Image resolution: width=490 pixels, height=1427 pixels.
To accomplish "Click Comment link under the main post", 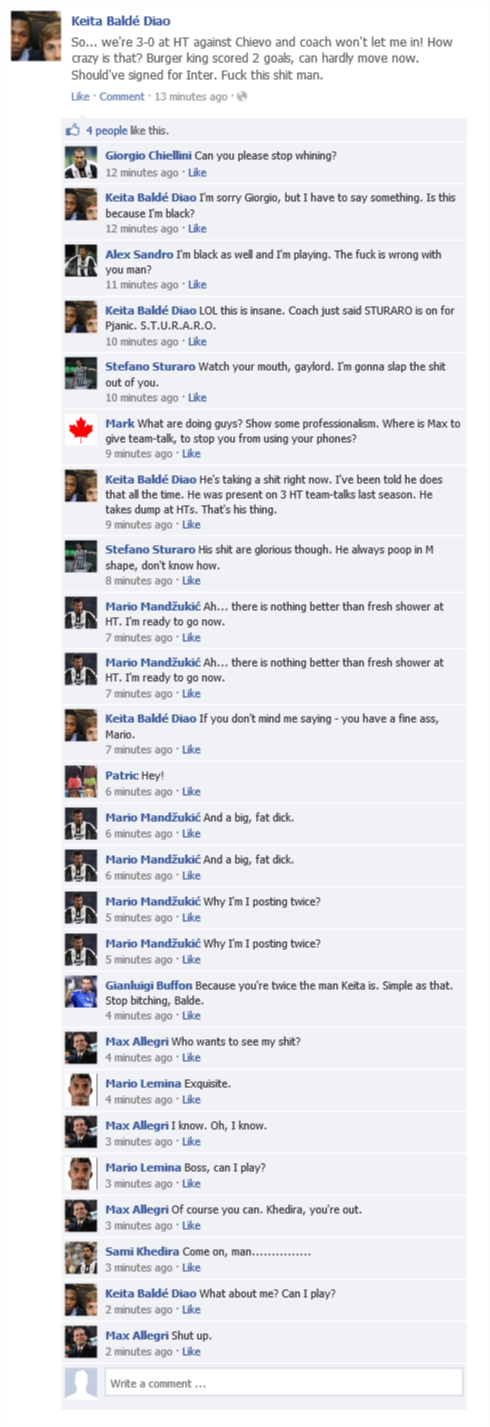I will coord(122,97).
